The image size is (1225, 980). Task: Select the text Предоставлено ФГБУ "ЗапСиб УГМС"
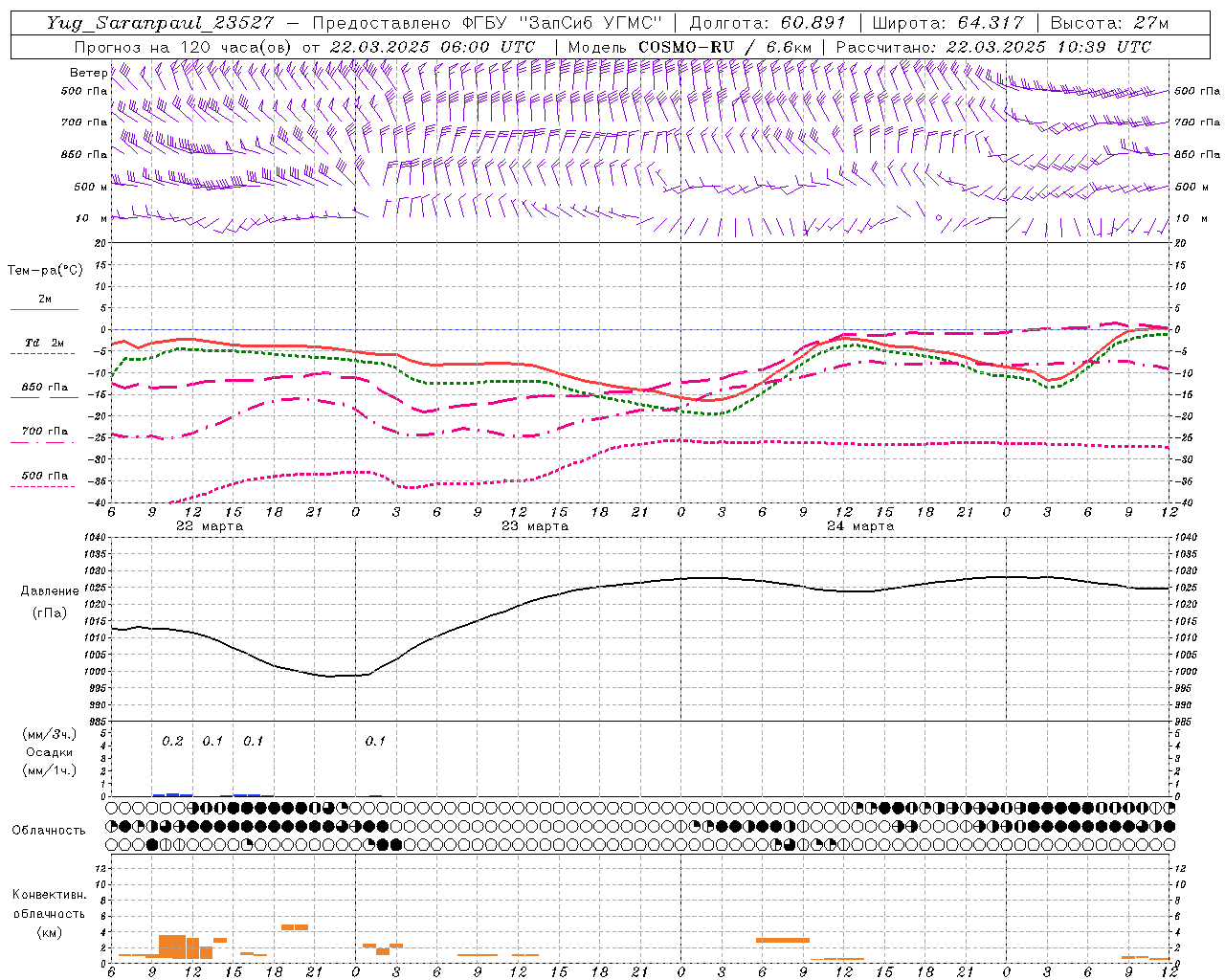[487, 22]
